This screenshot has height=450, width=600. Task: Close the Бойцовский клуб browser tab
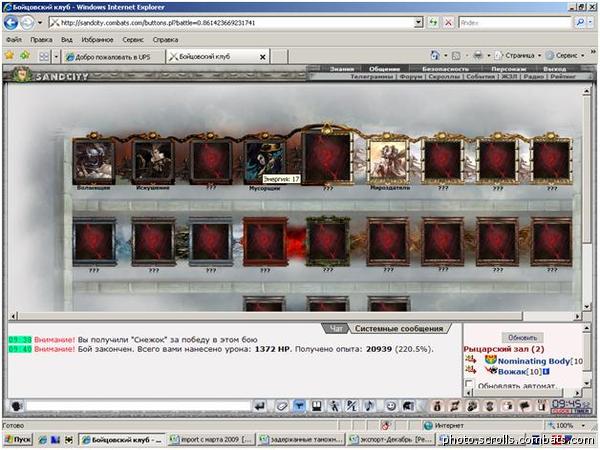(262, 57)
